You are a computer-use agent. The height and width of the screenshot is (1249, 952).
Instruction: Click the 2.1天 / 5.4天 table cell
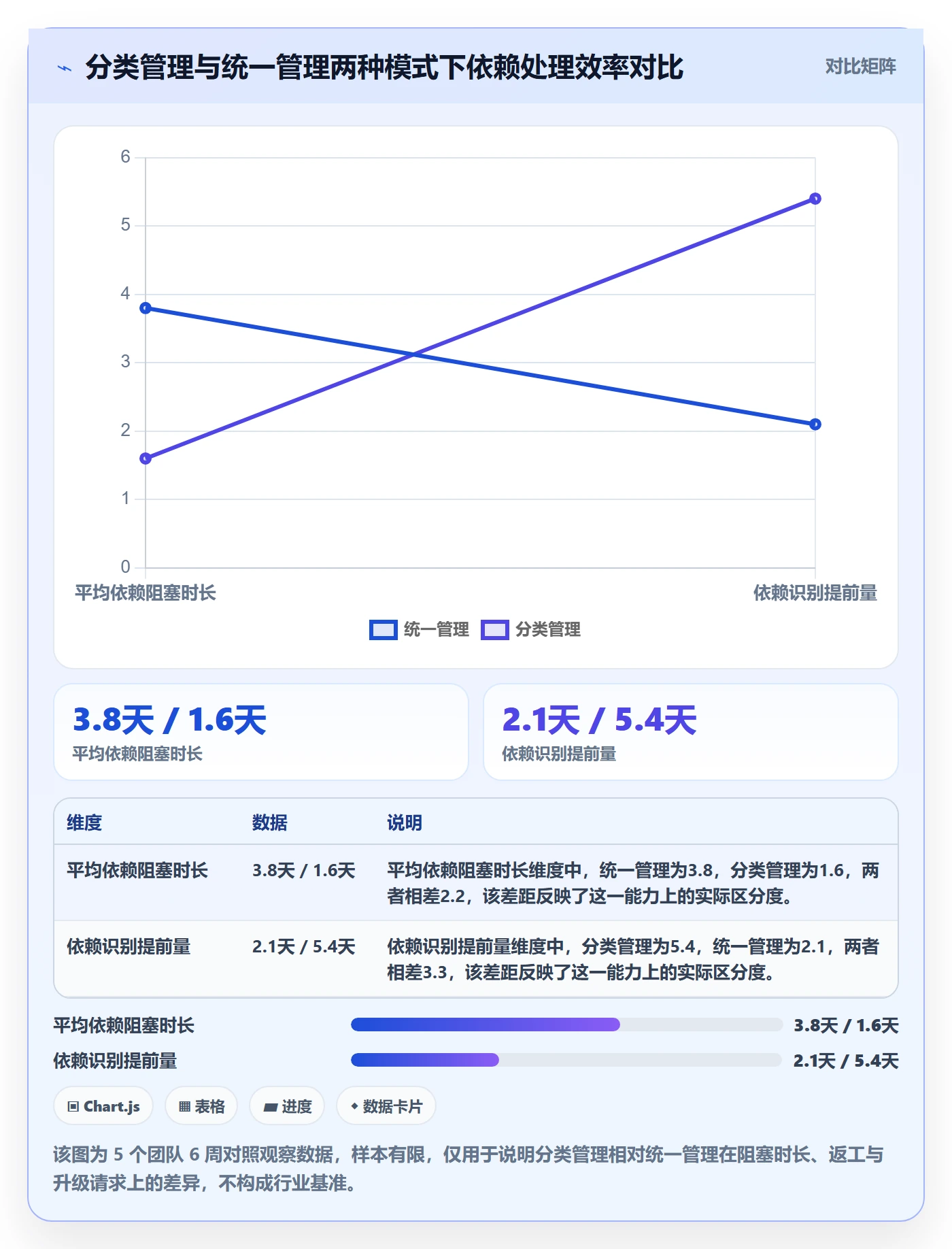coord(304,947)
